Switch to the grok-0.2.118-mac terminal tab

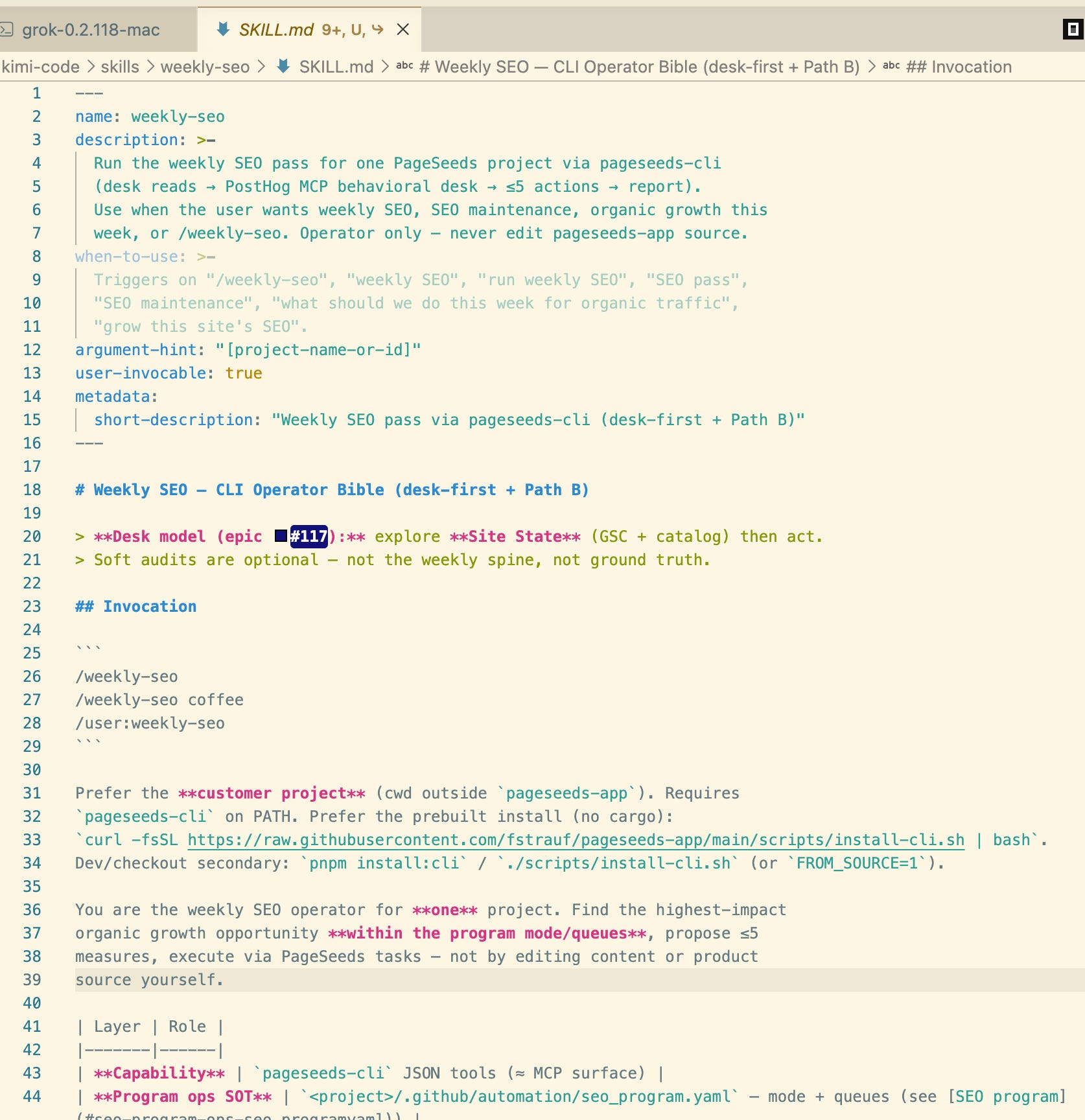tap(91, 30)
